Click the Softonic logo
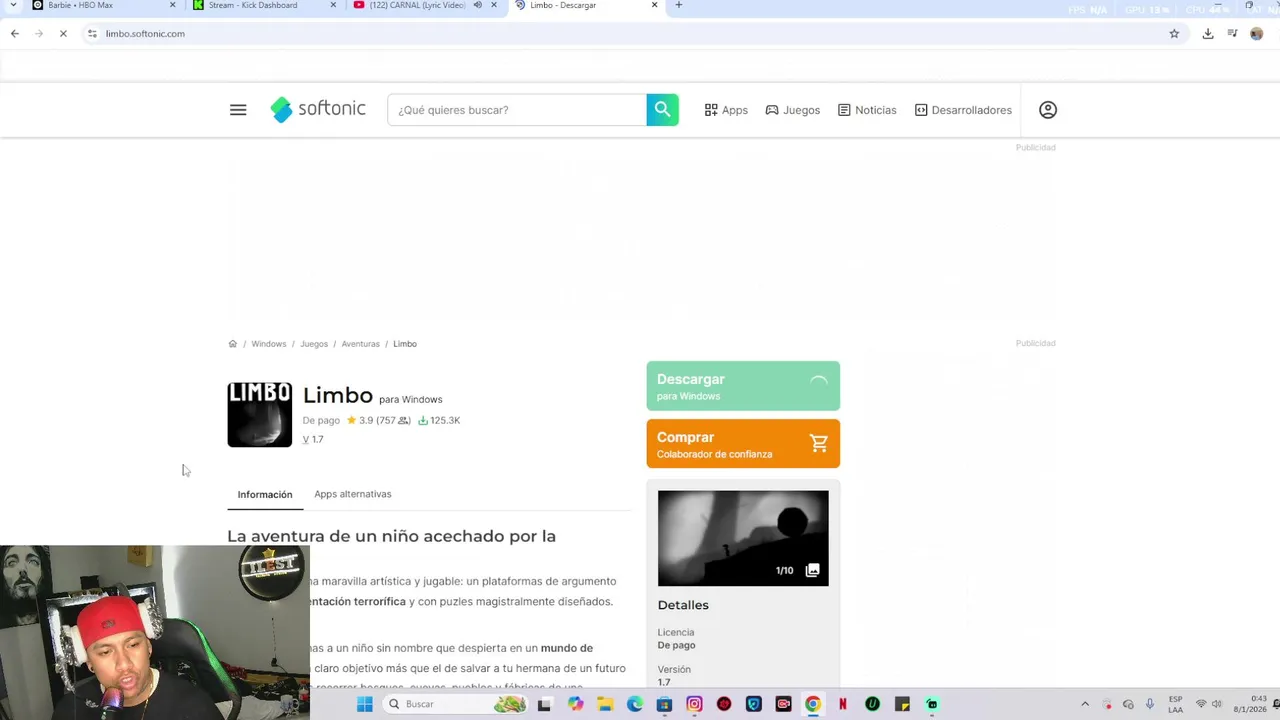The height and width of the screenshot is (720, 1280). [318, 110]
